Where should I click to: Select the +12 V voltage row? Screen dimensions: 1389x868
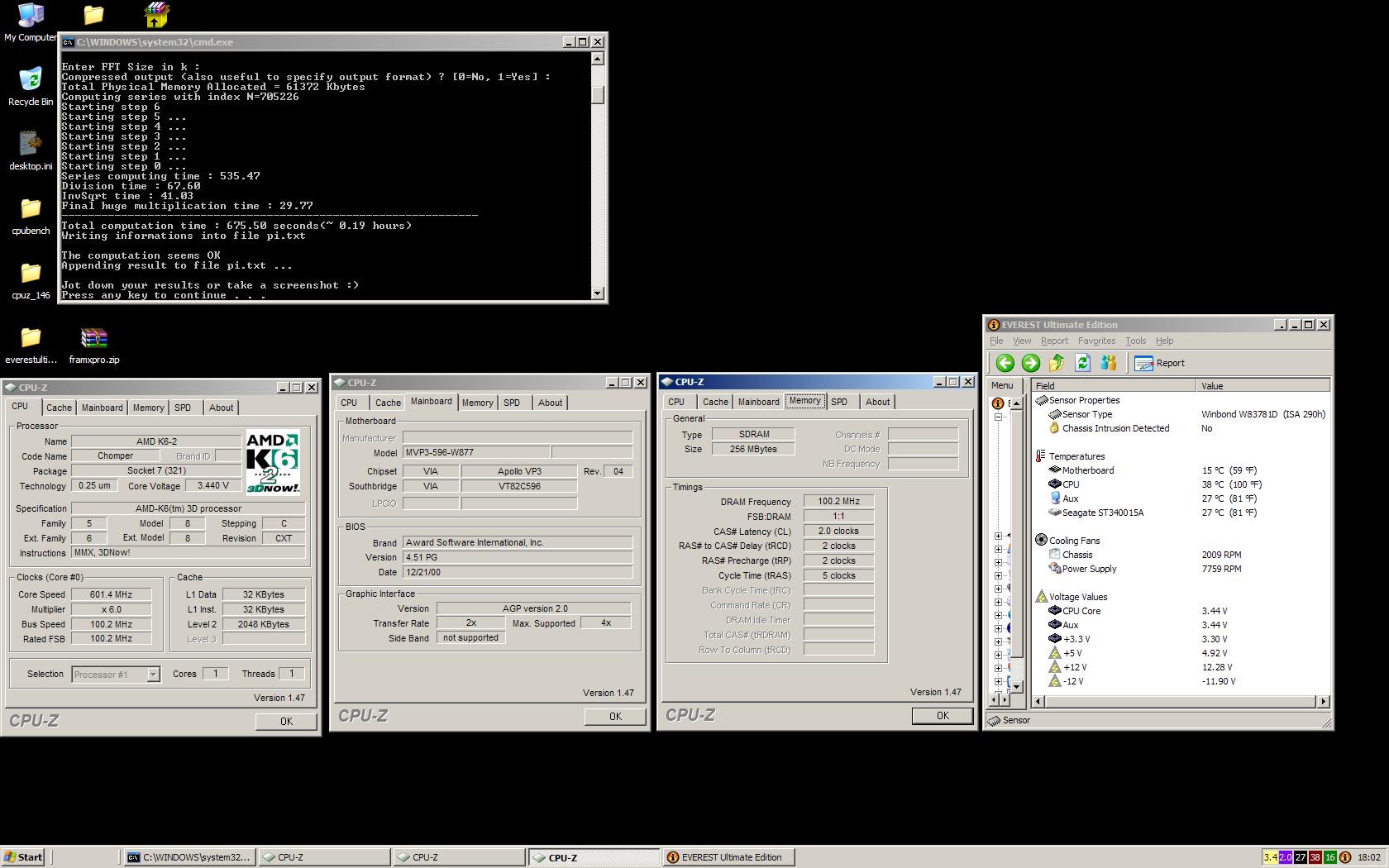point(1181,667)
